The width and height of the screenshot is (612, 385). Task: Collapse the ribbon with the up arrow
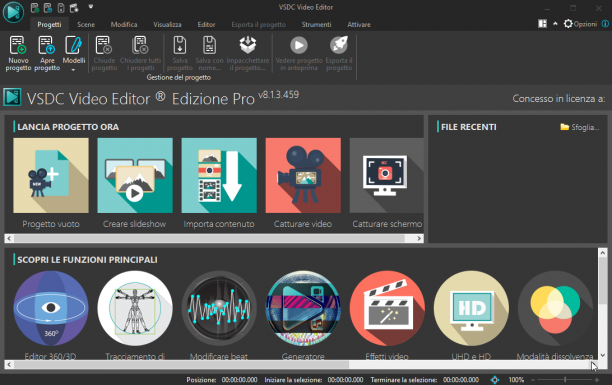click(555, 24)
